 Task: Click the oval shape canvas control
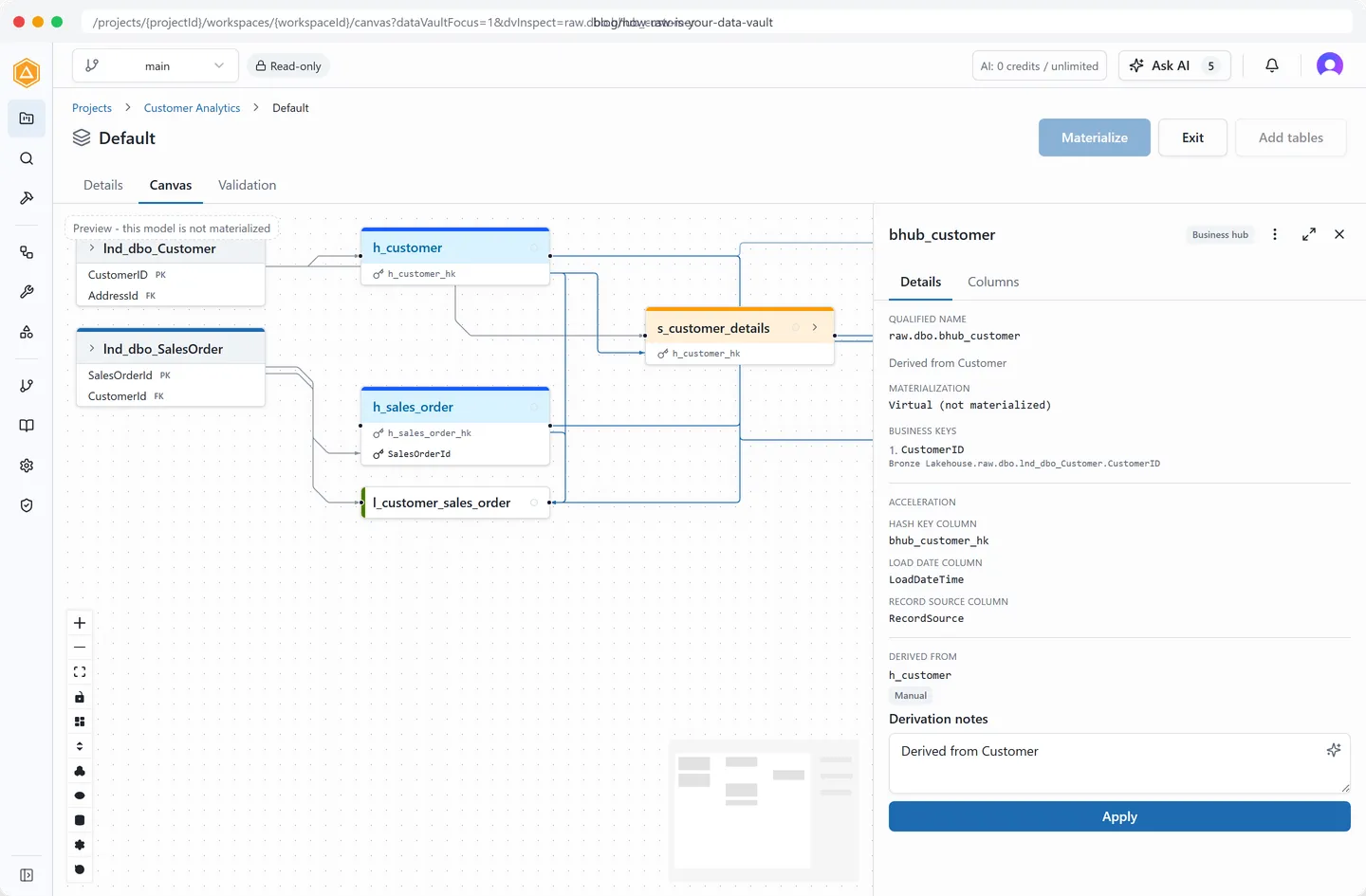(80, 795)
